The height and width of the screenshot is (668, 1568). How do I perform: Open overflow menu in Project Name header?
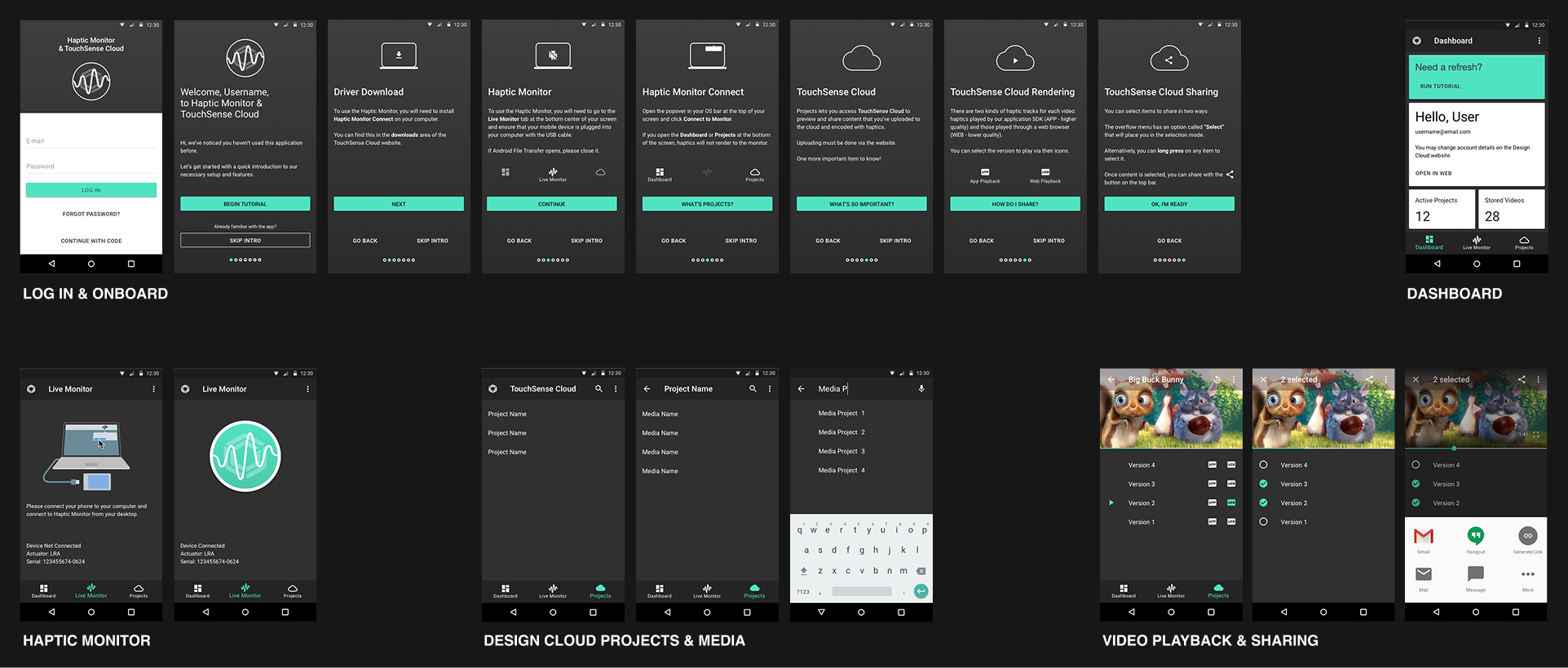[x=770, y=389]
